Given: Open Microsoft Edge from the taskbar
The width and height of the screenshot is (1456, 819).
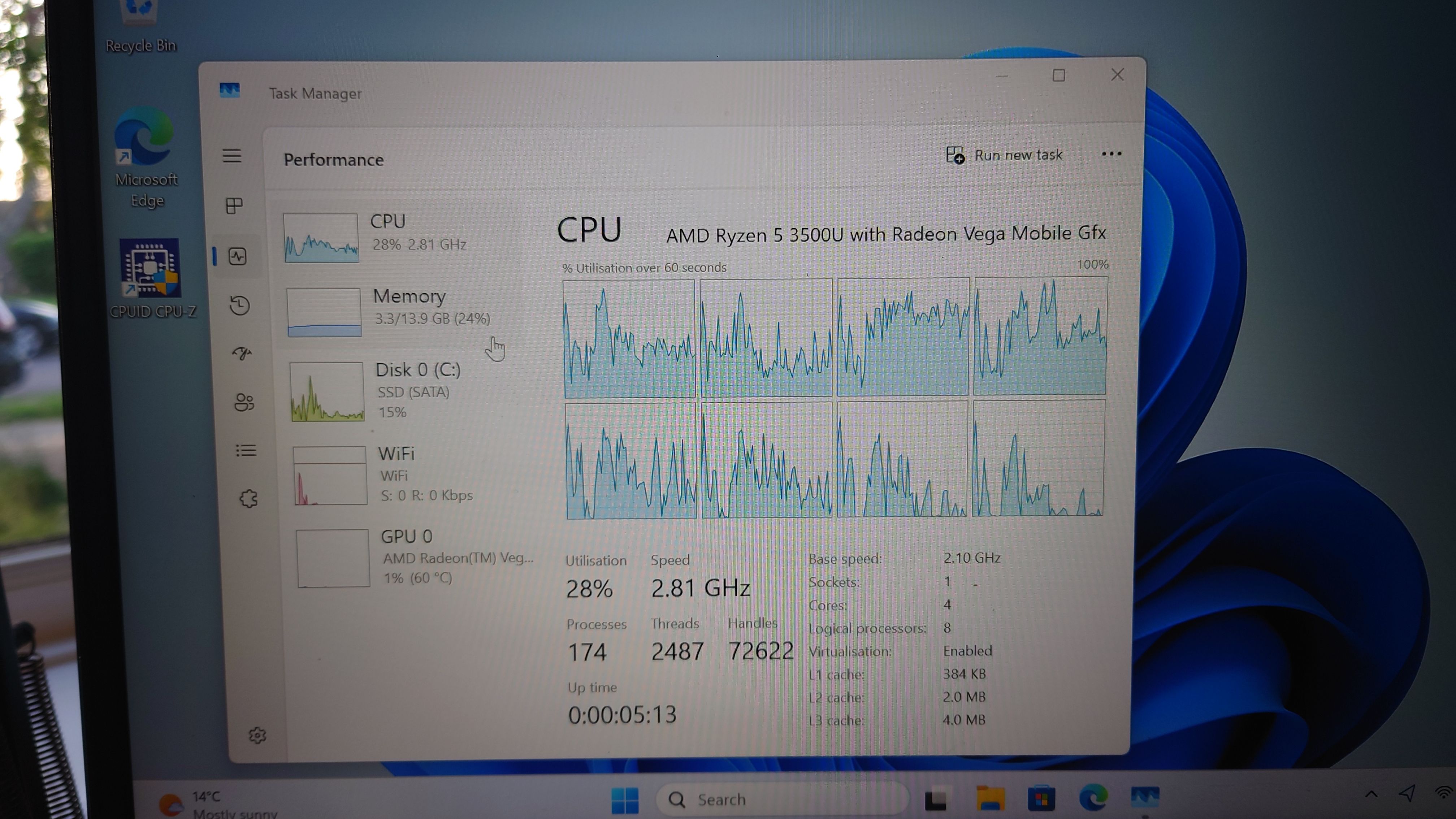Looking at the screenshot, I should (1093, 798).
